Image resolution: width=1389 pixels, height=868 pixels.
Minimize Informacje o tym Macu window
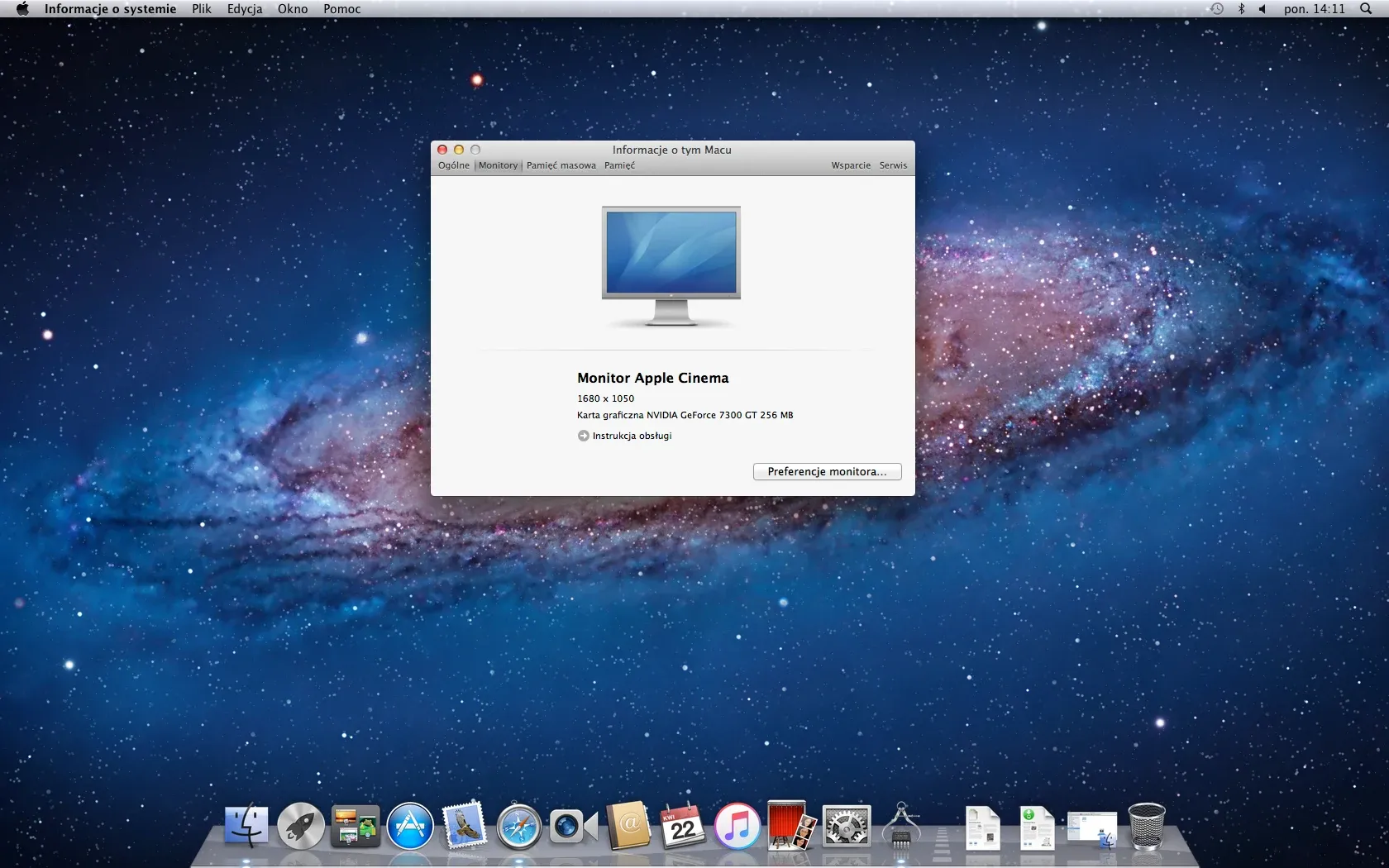459,150
